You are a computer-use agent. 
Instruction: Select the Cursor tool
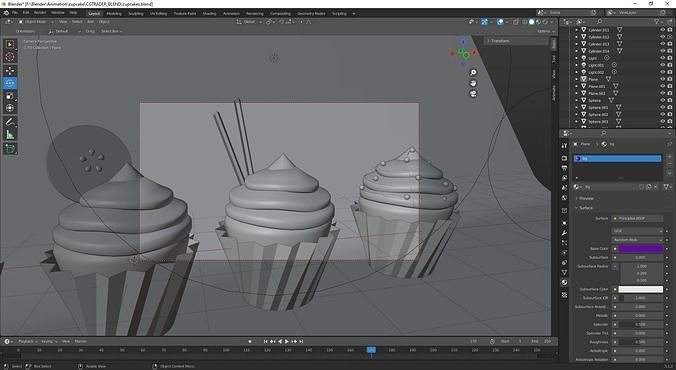click(x=10, y=57)
